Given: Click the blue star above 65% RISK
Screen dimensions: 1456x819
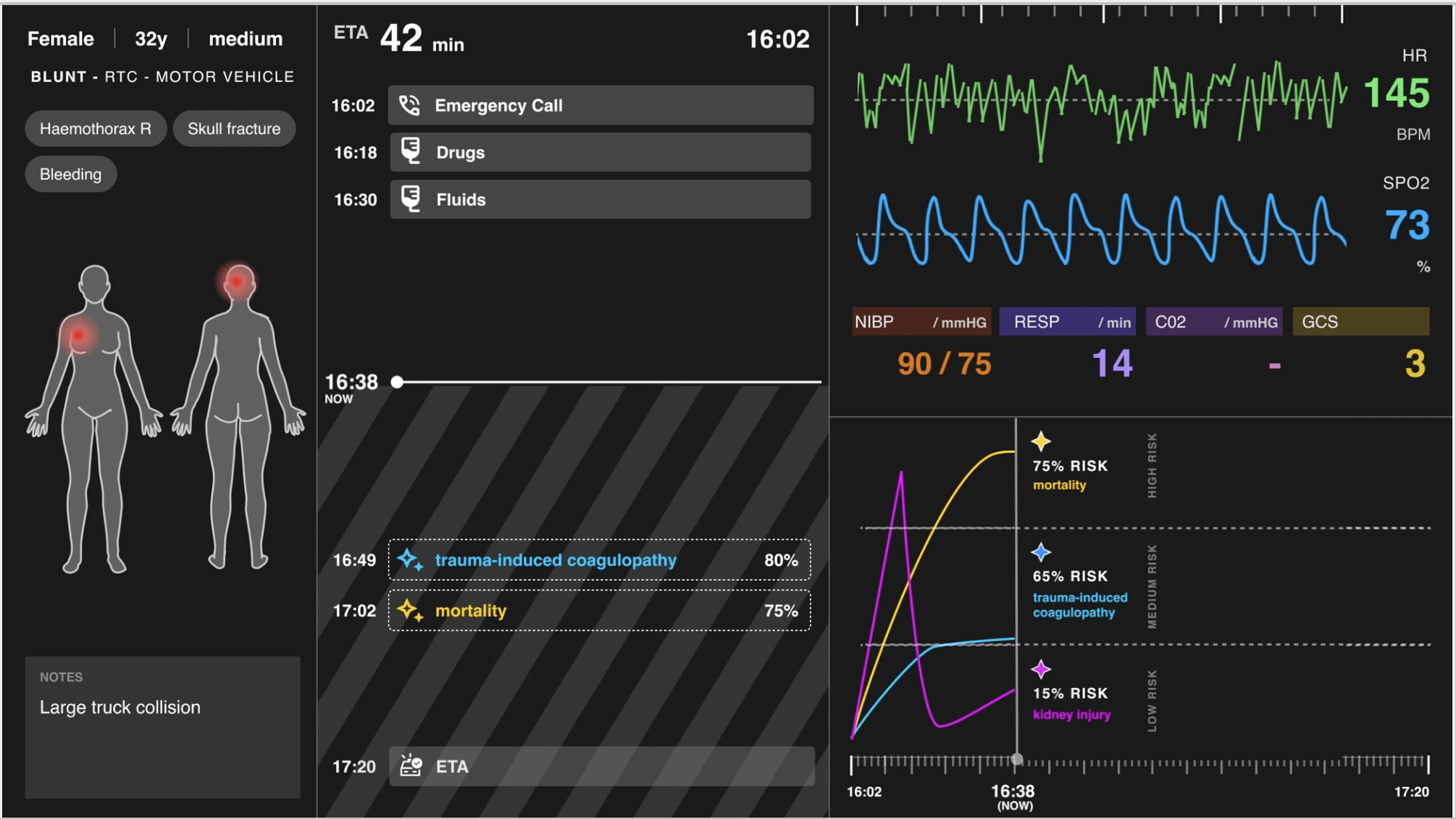Looking at the screenshot, I should coord(1041,552).
